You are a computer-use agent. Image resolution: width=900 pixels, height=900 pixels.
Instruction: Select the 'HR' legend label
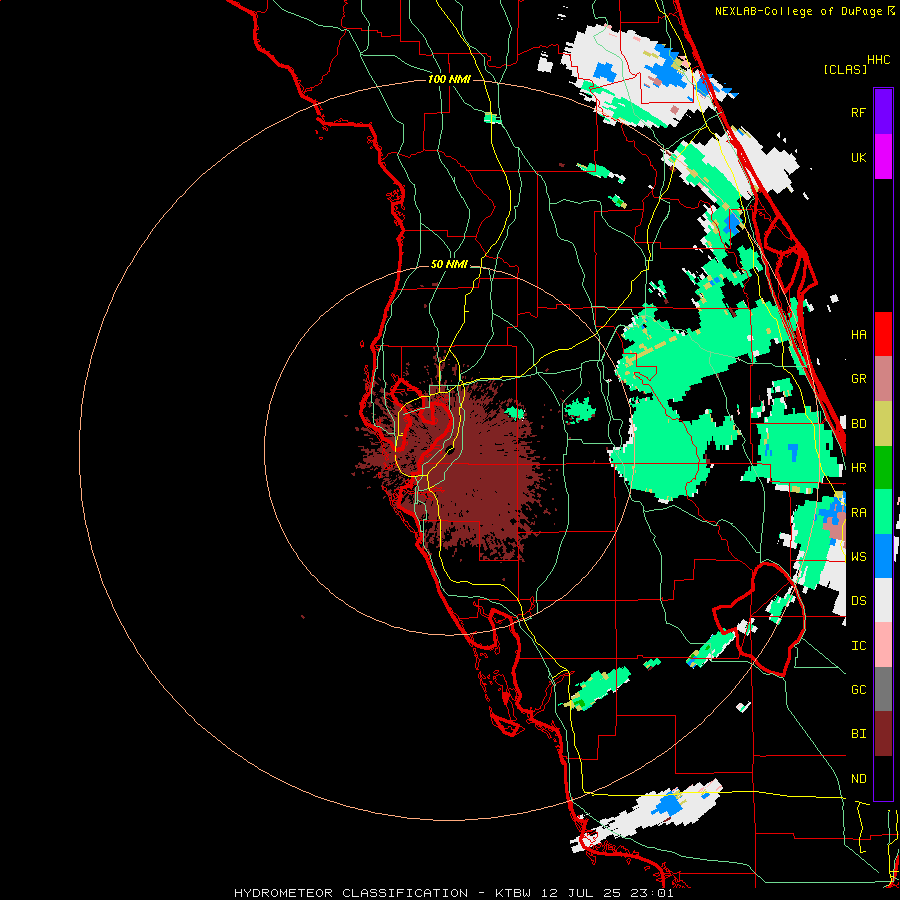point(858,468)
